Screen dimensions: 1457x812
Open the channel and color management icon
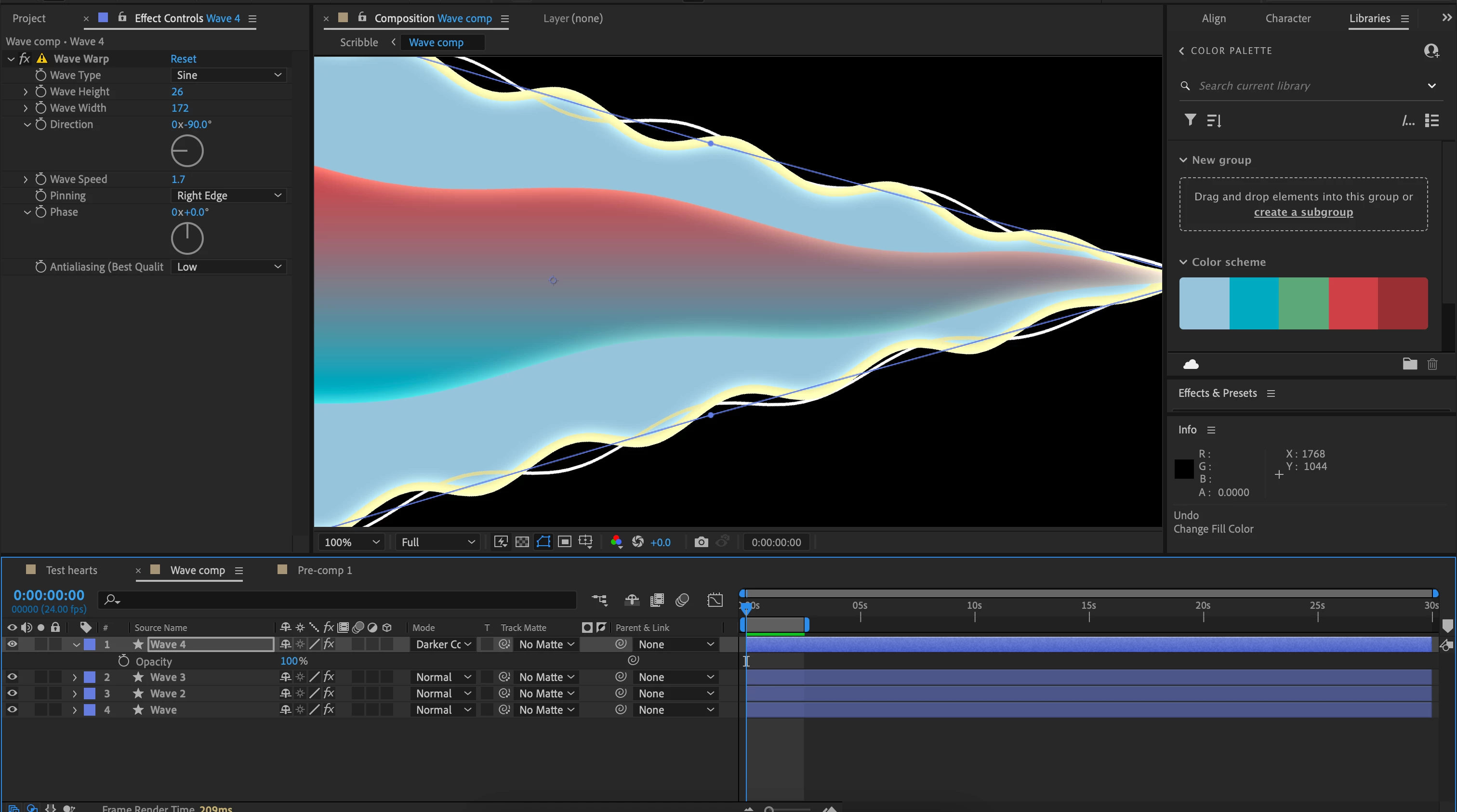tap(616, 542)
